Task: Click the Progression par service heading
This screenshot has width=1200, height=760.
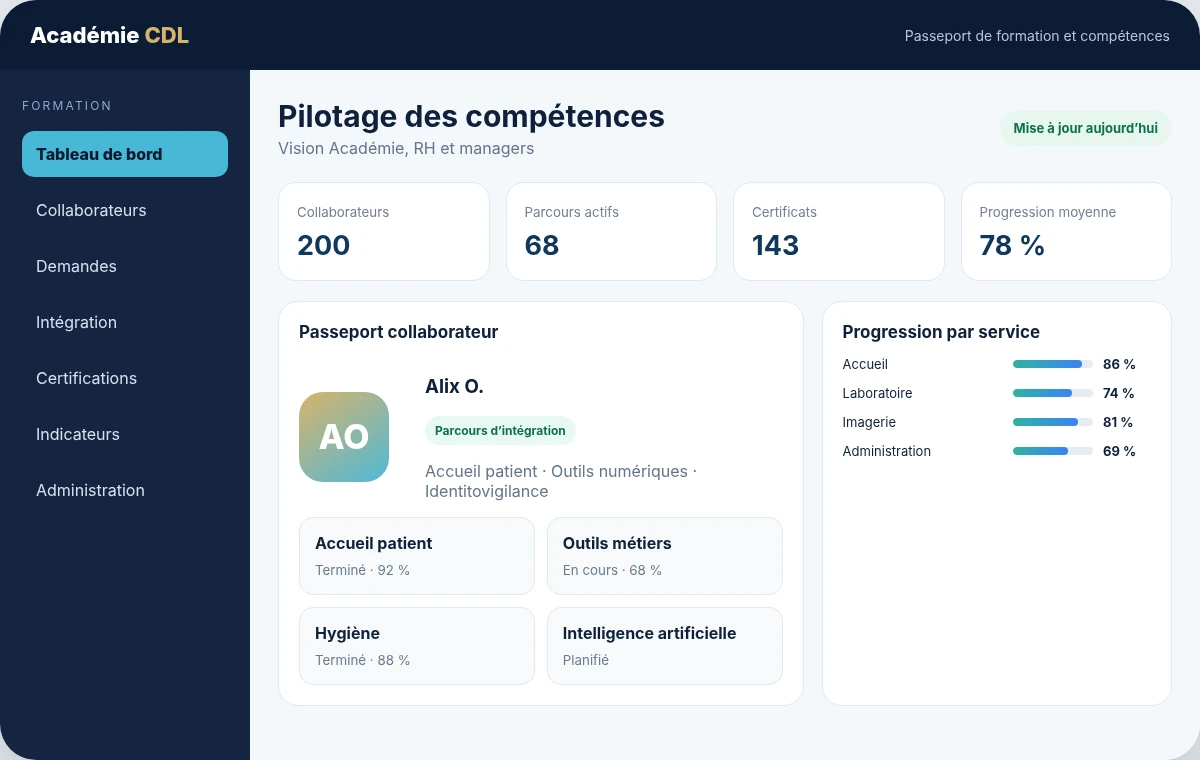Action: pyautogui.click(x=941, y=332)
